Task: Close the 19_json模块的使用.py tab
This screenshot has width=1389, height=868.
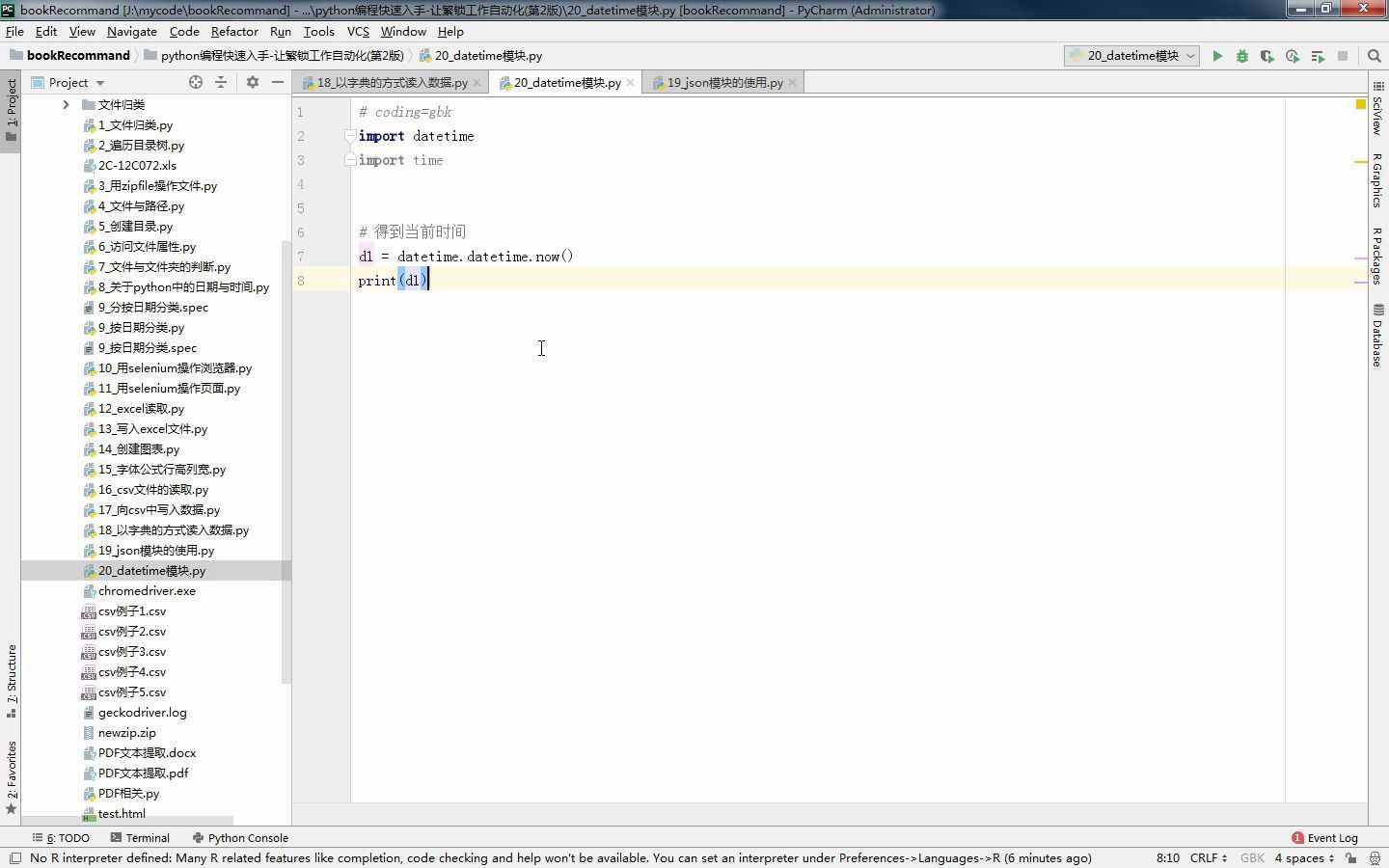Action: (x=792, y=83)
